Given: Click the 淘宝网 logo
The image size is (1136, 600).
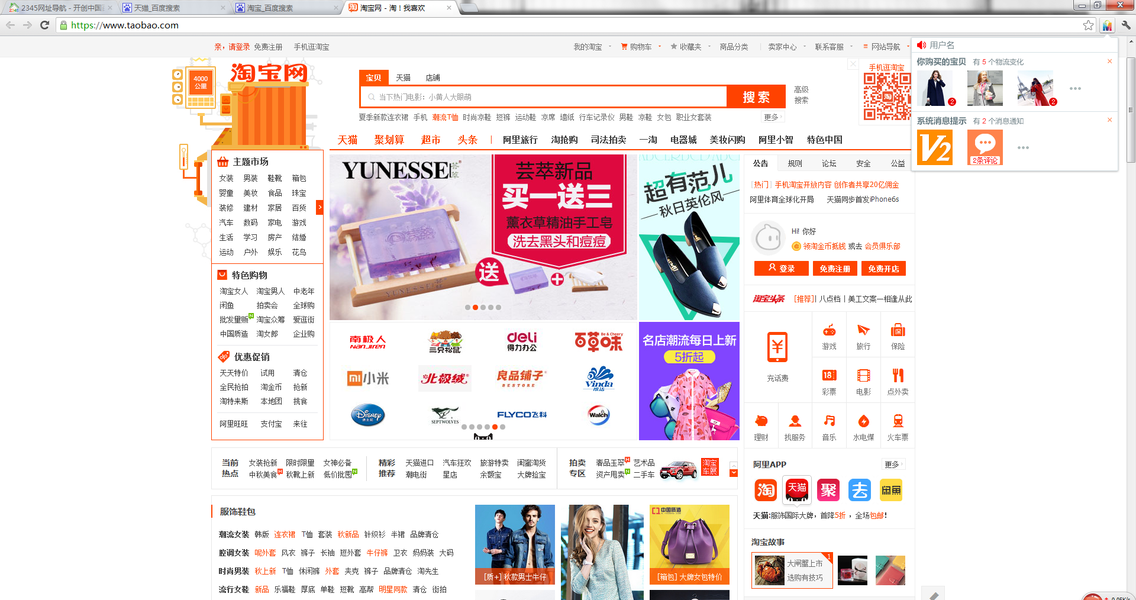Looking at the screenshot, I should click(269, 73).
